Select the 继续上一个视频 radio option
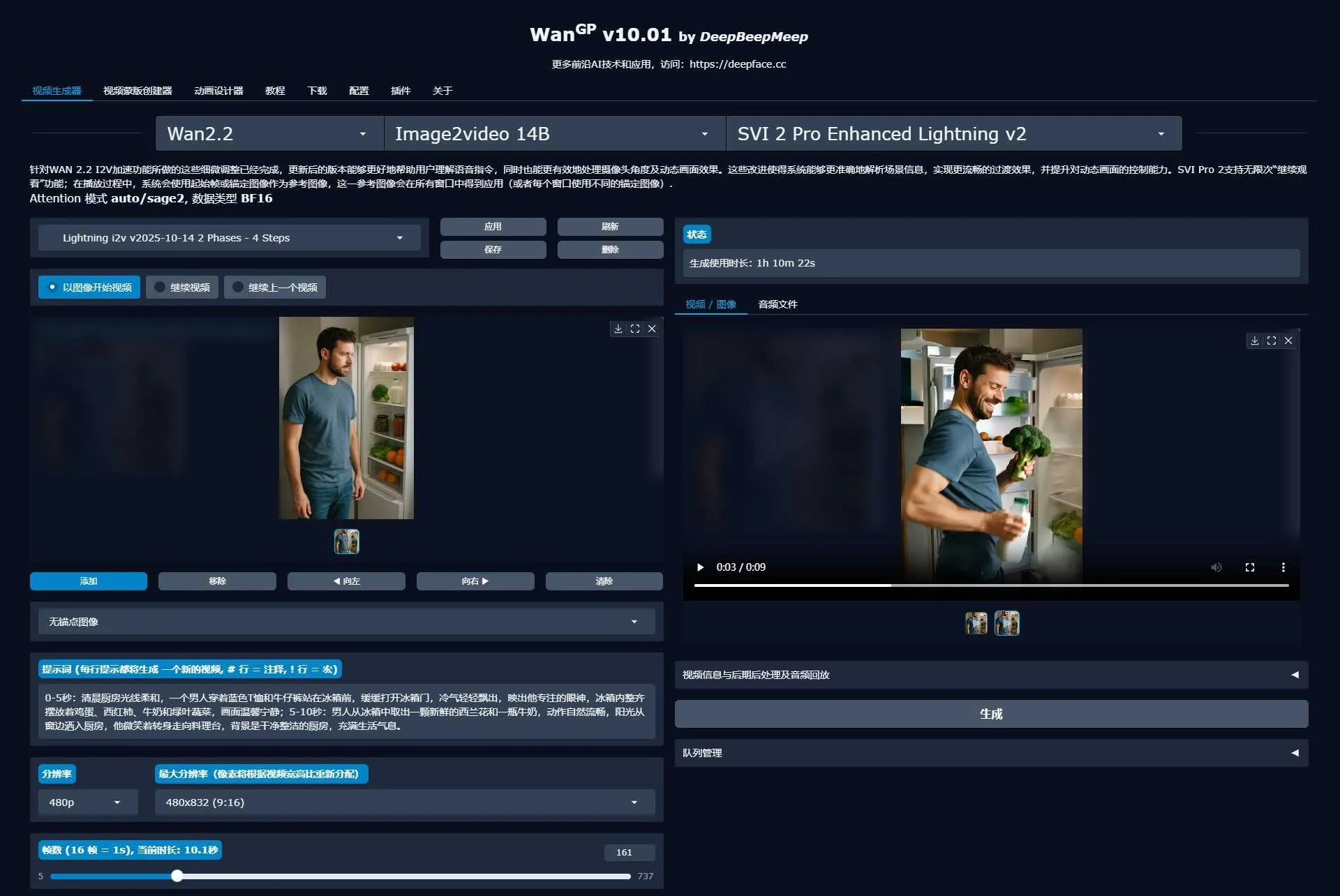 coord(275,287)
